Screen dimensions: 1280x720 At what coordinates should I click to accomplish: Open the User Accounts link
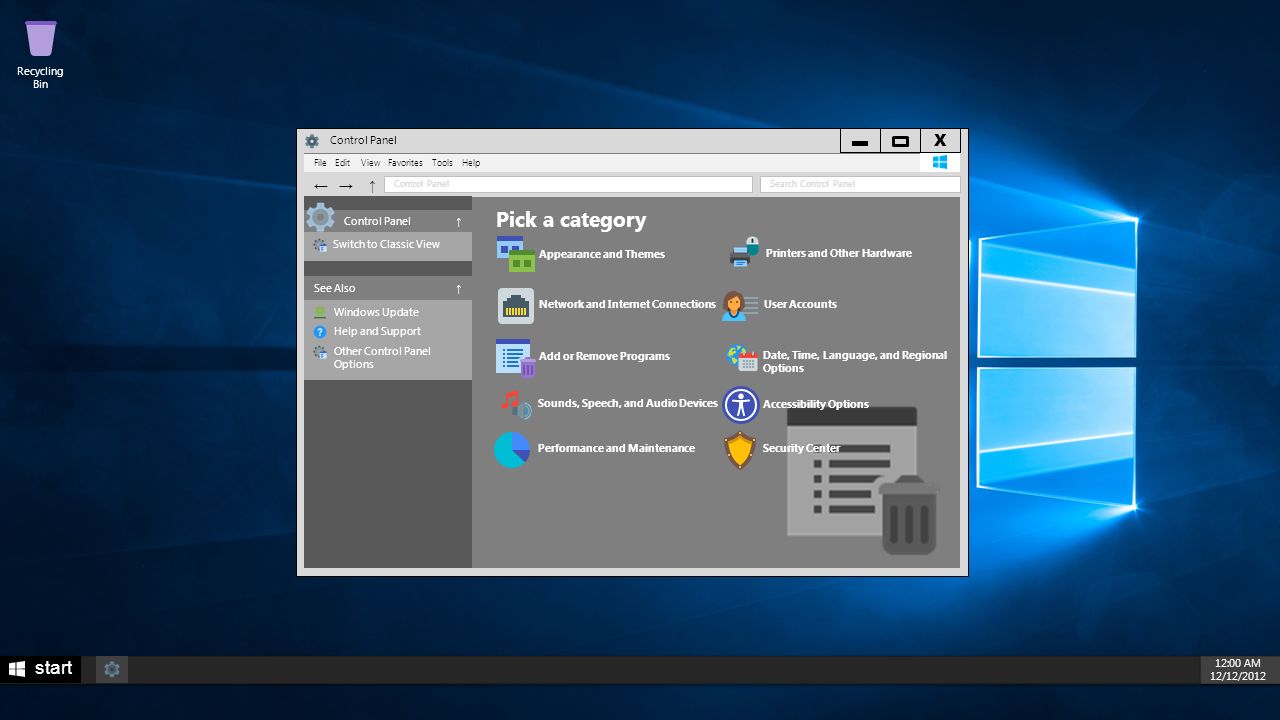point(800,304)
